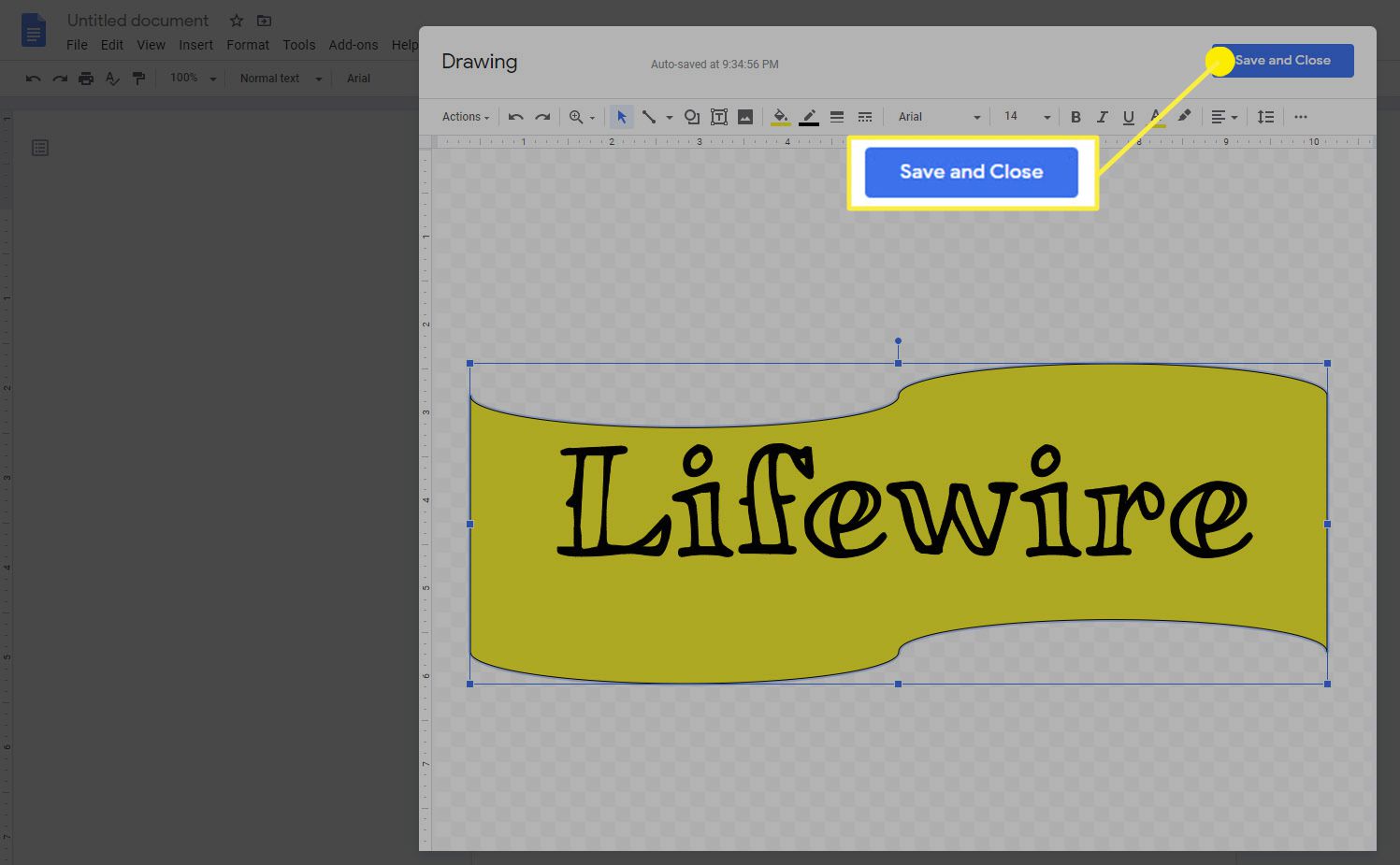Click the Docs home logo icon
This screenshot has height=865, width=1400.
[x=34, y=31]
